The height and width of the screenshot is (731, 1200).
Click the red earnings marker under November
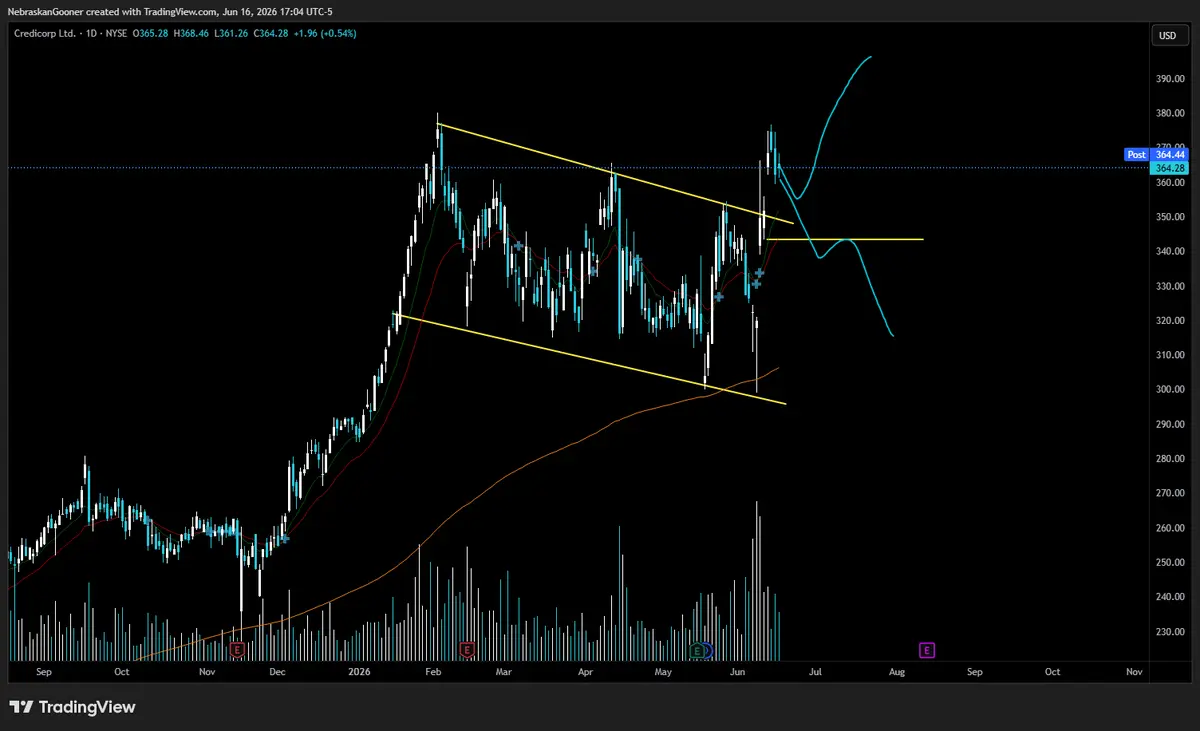pyautogui.click(x=237, y=650)
